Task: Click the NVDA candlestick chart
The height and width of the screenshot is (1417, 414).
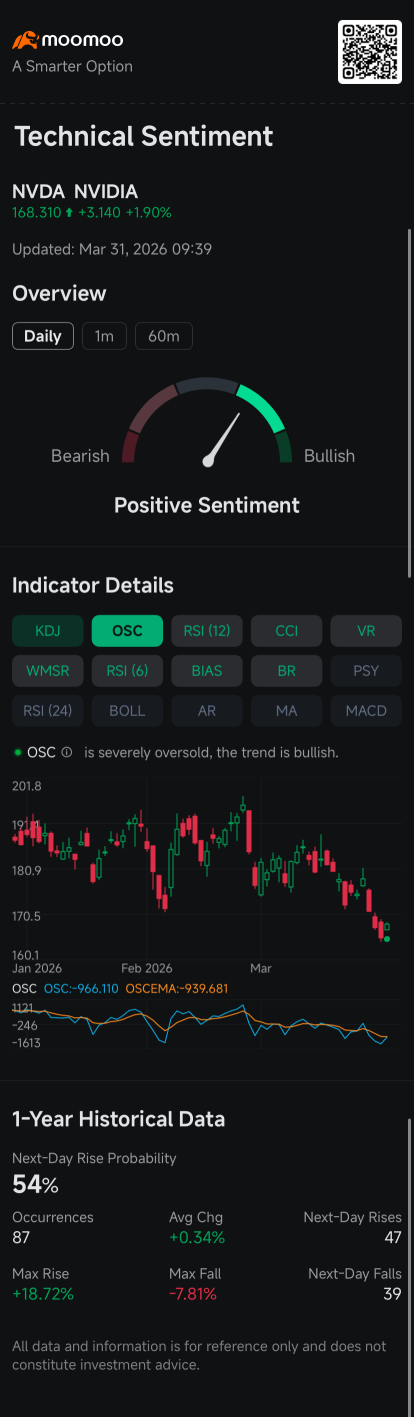Action: [206, 871]
